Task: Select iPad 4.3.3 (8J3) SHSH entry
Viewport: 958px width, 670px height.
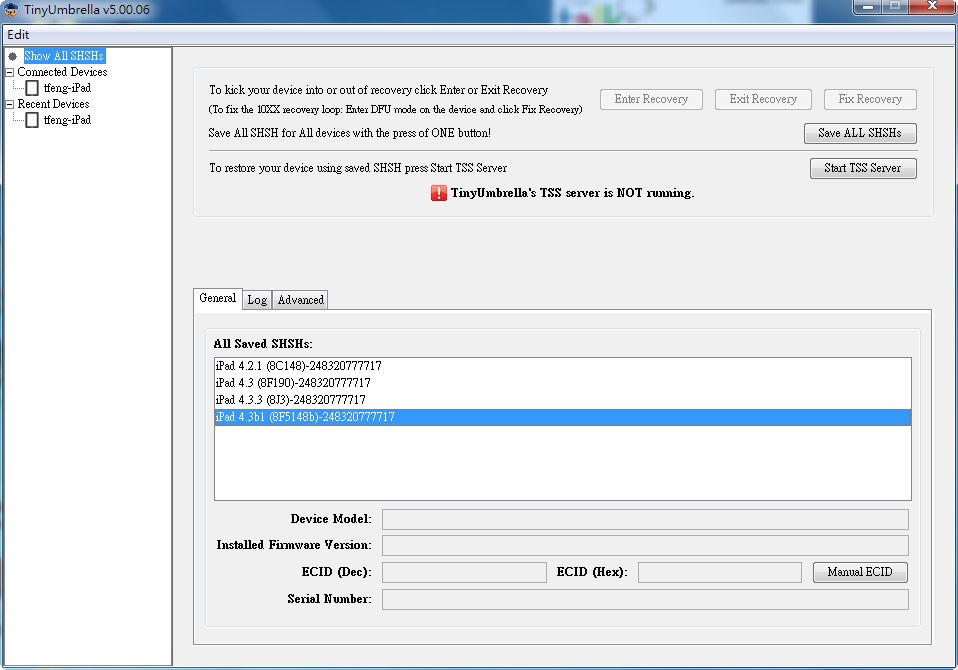Action: tap(563, 400)
